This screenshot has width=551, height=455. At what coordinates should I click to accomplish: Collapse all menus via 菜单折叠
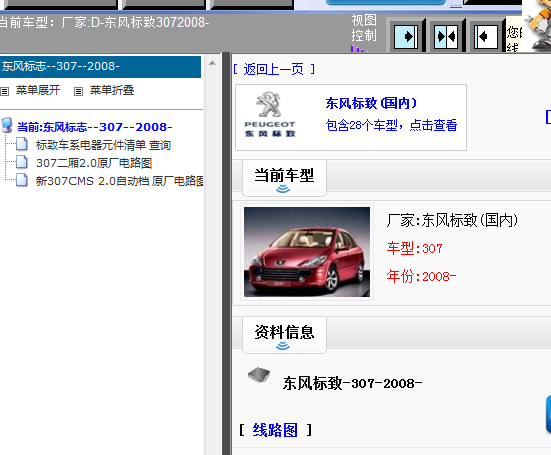click(x=112, y=90)
